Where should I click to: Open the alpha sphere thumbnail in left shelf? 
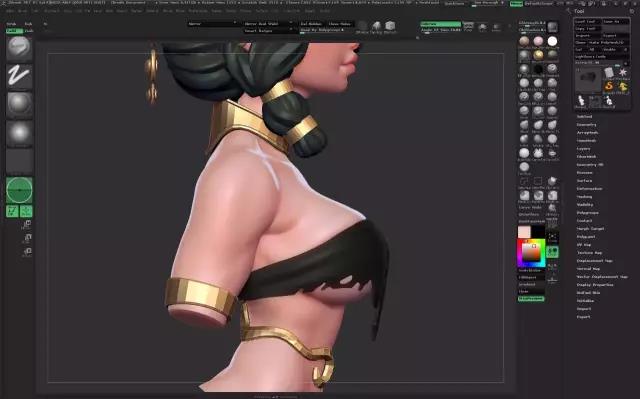[19, 104]
